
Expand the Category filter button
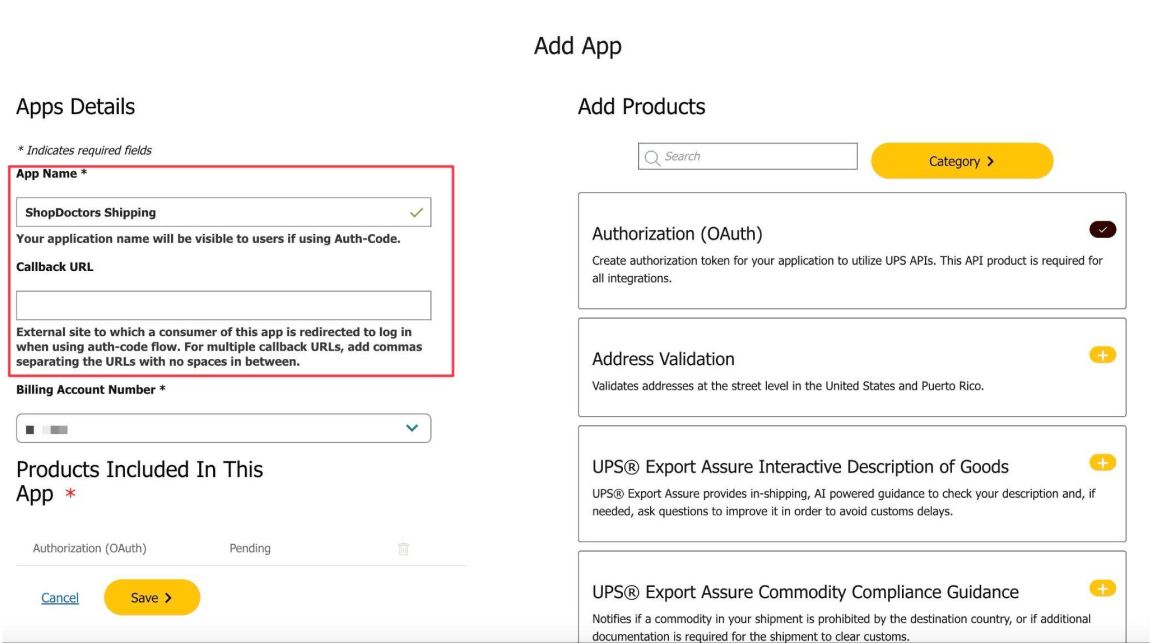(962, 161)
